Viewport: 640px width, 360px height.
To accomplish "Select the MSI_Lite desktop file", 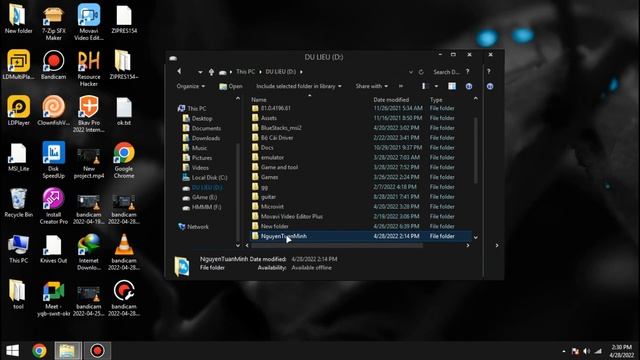I will point(18,157).
